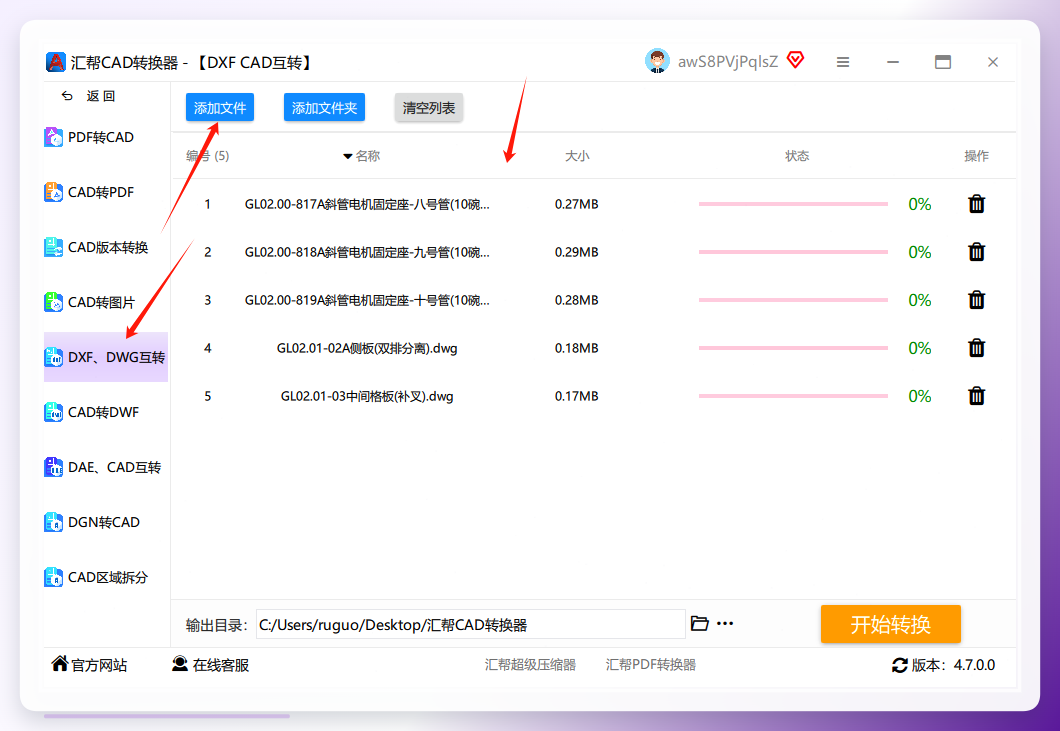The height and width of the screenshot is (731, 1060).
Task: Select file GL02.01-02A侧板(双排分离).dwg
Action: point(367,348)
